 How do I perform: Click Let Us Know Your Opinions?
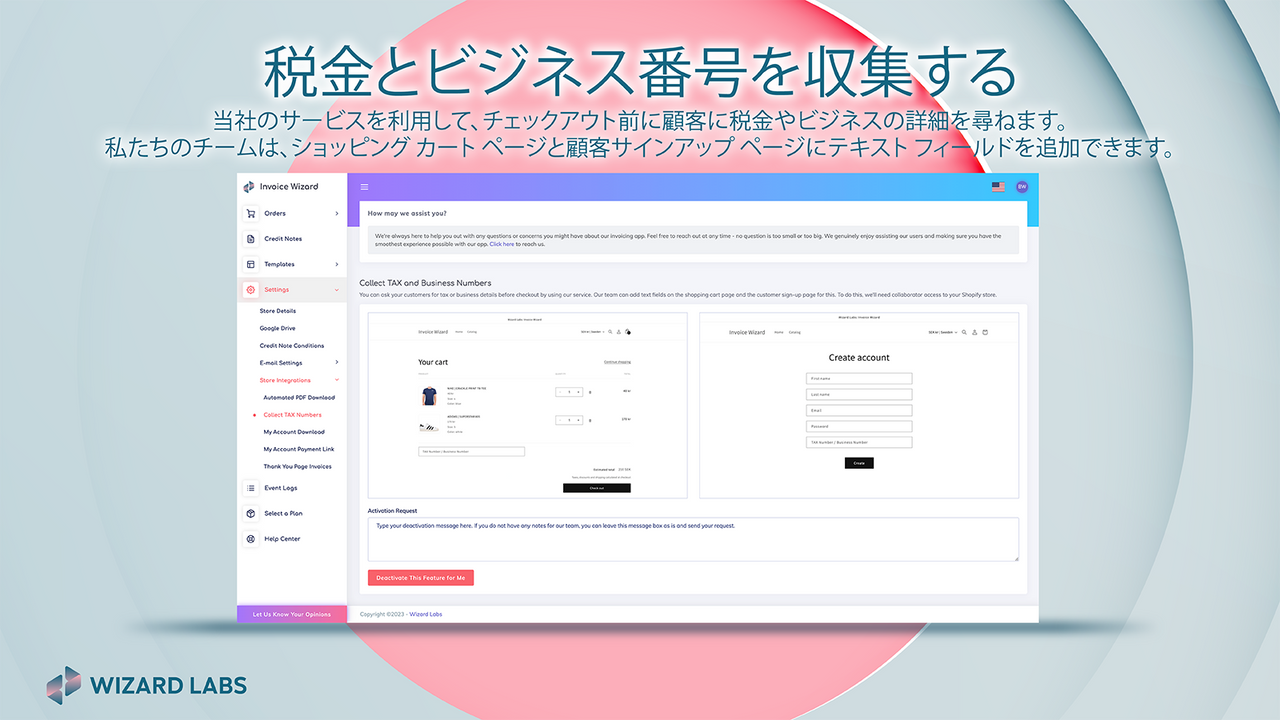292,614
